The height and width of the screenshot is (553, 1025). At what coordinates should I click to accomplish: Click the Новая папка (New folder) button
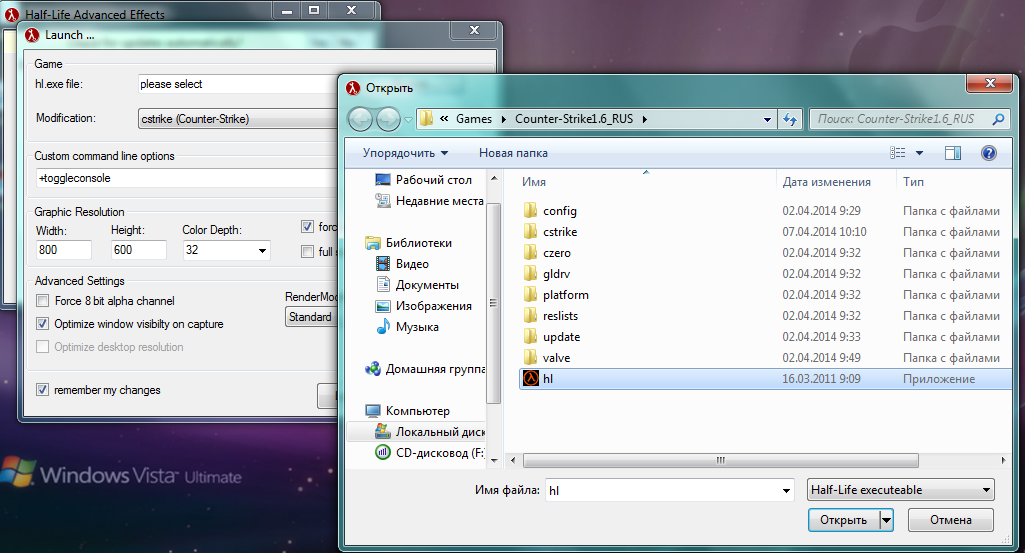point(513,153)
